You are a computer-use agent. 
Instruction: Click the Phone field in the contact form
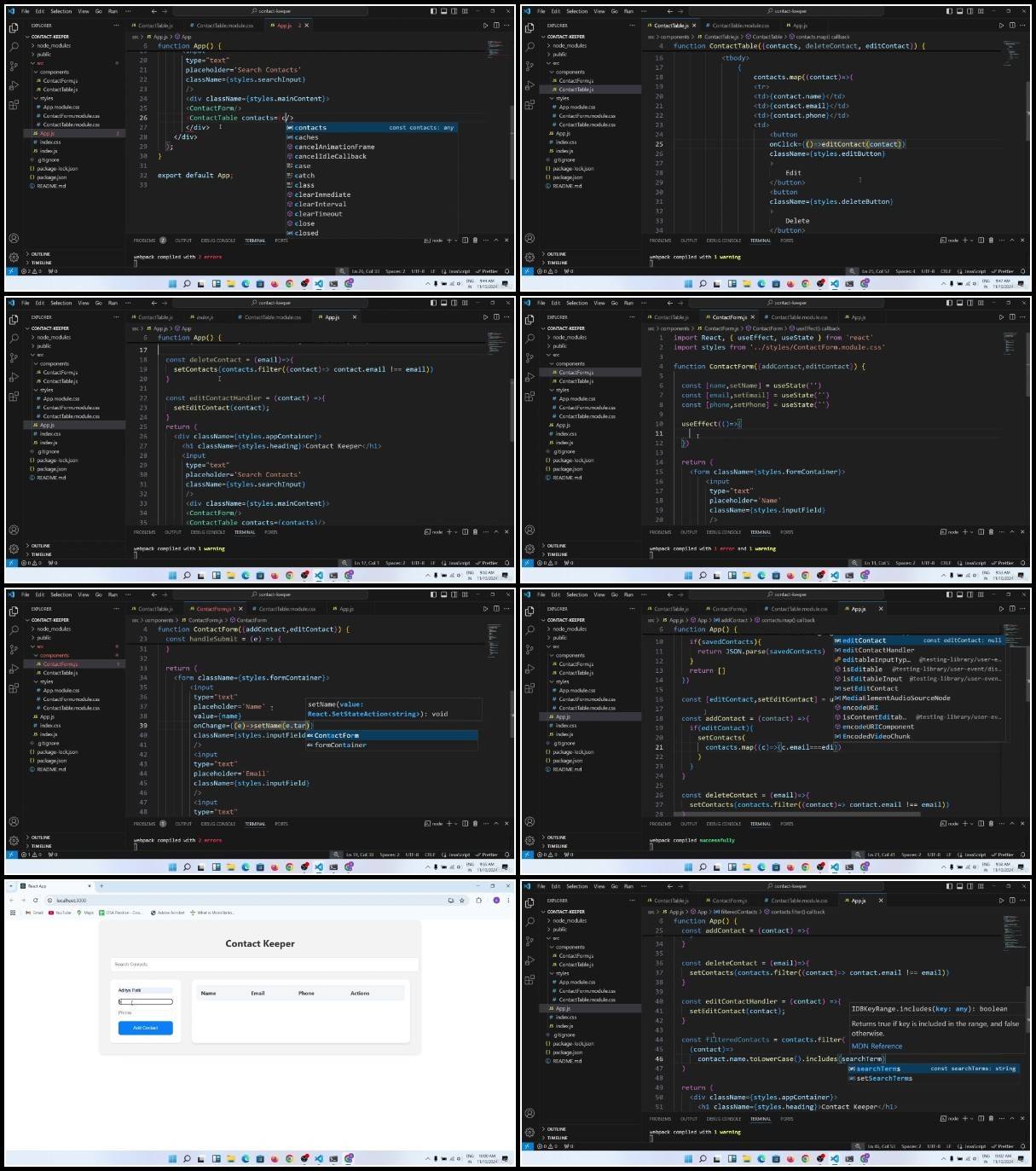145,1012
